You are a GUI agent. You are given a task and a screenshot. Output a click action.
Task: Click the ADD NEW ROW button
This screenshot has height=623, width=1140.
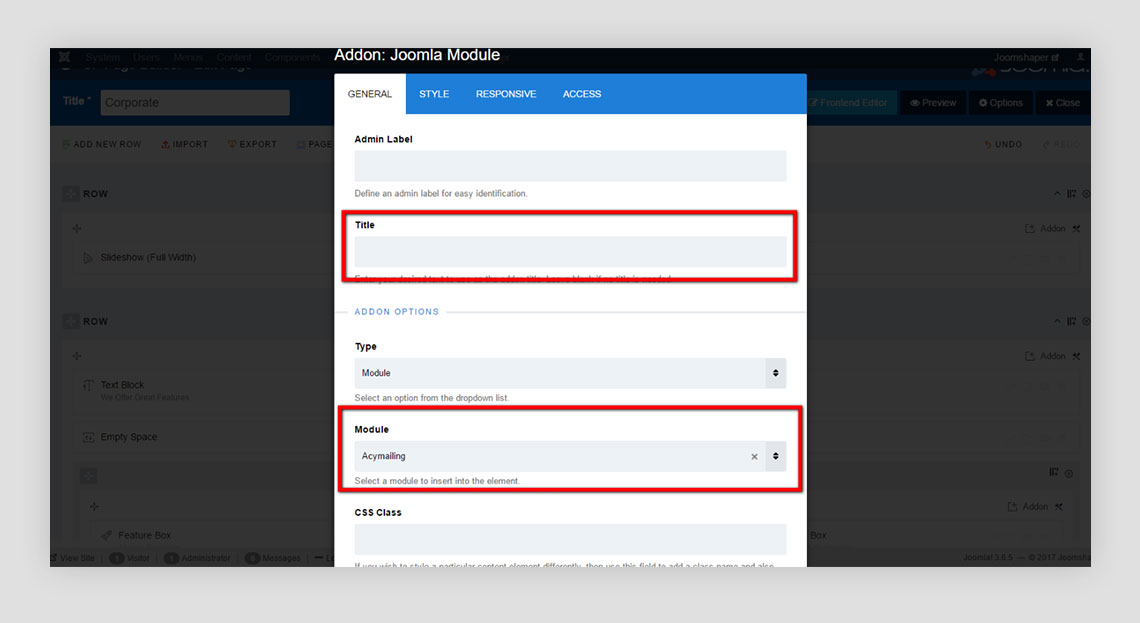click(x=102, y=145)
